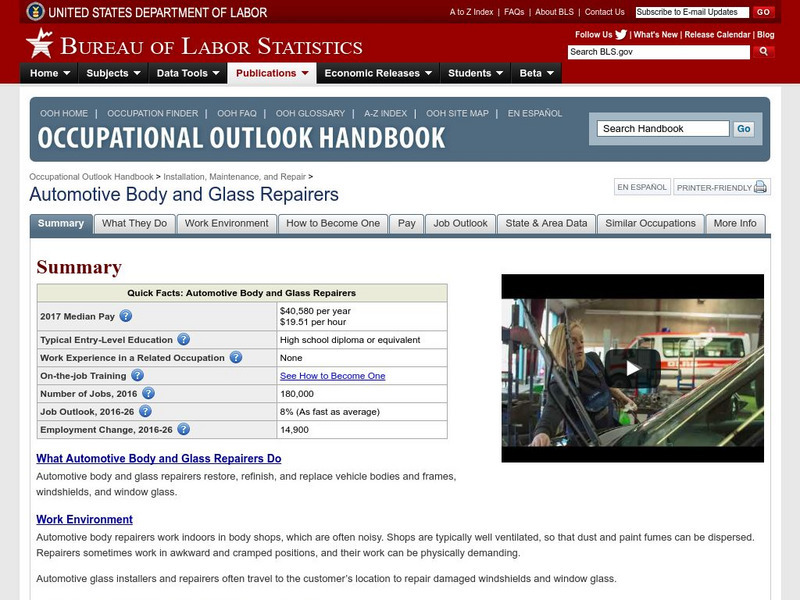Open the FAQs link in header

click(514, 12)
